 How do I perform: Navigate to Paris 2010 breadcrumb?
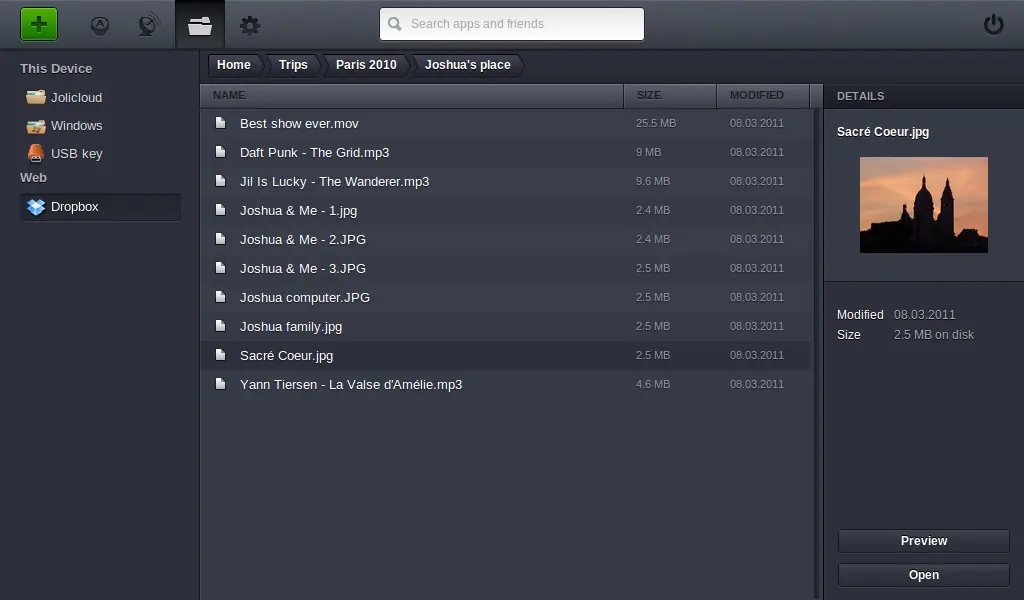366,65
